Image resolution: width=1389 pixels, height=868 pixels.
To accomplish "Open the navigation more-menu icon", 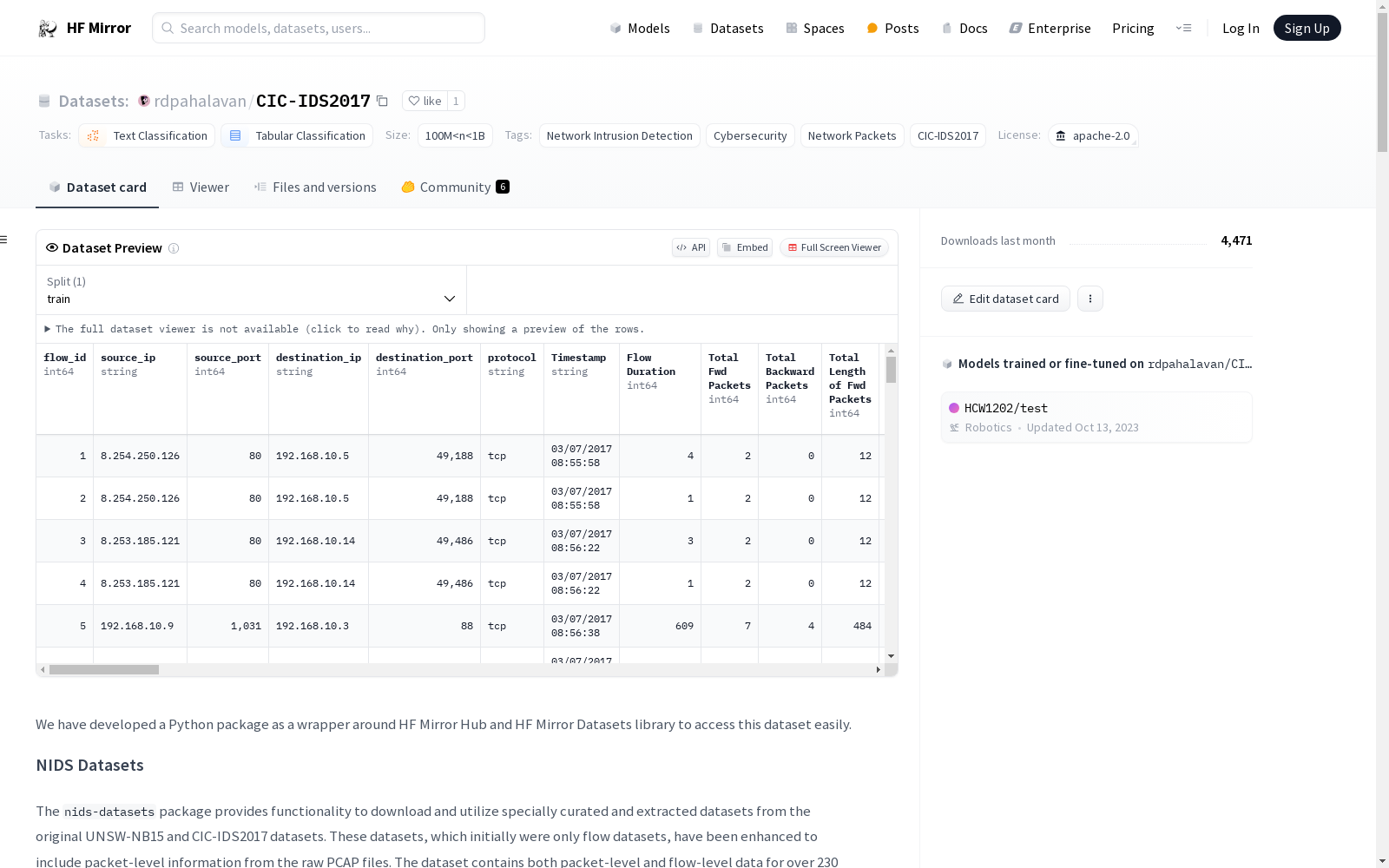I will (x=1183, y=28).
